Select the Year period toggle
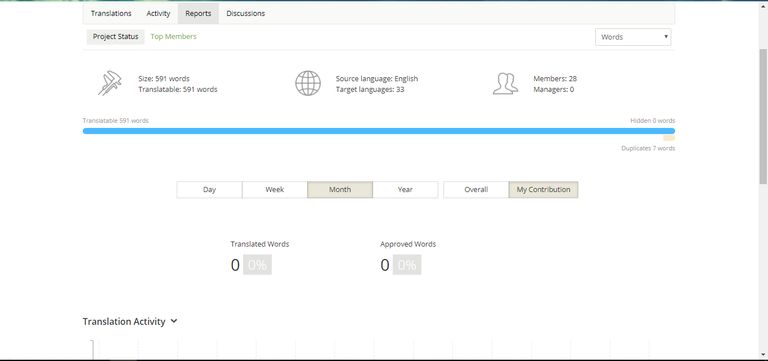The image size is (768, 361). click(x=405, y=190)
